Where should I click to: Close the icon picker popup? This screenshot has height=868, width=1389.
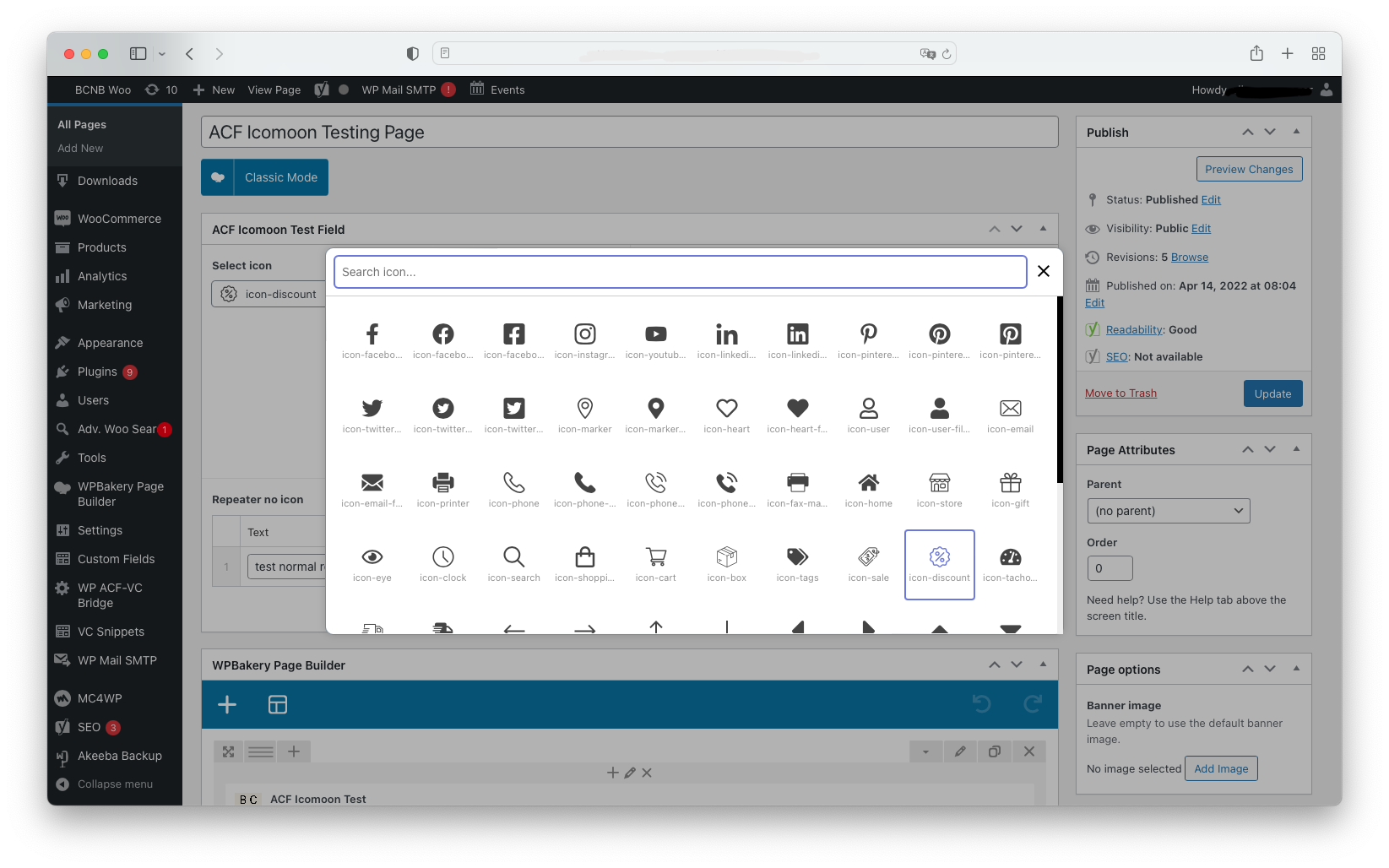point(1043,271)
